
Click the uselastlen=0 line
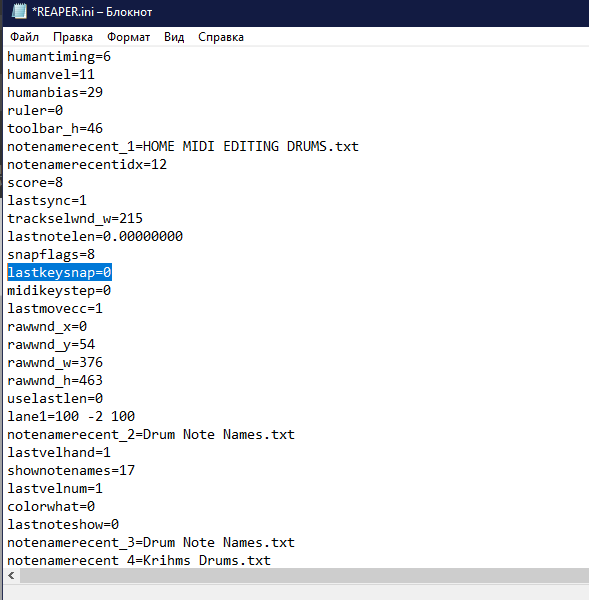(55, 398)
